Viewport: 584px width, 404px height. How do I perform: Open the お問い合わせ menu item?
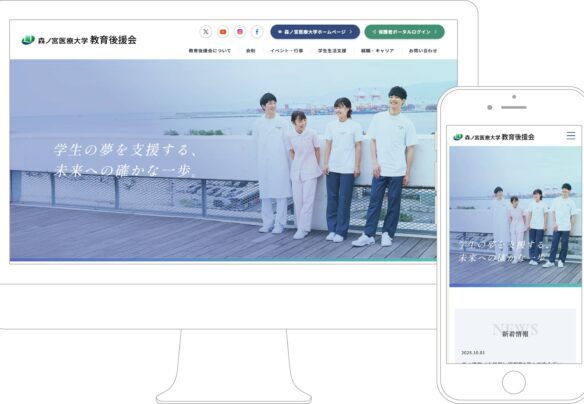[423, 51]
